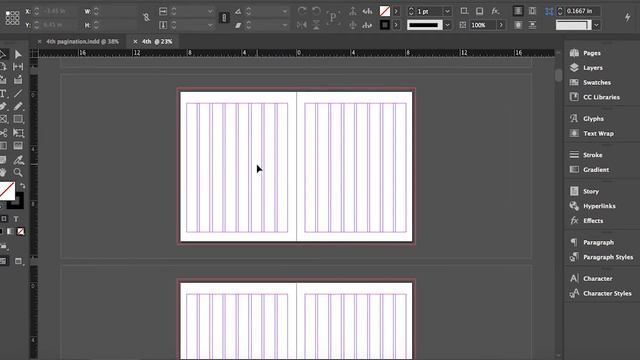Select the Scissors tool
Viewport: 640px width, 360px height.
point(3,133)
